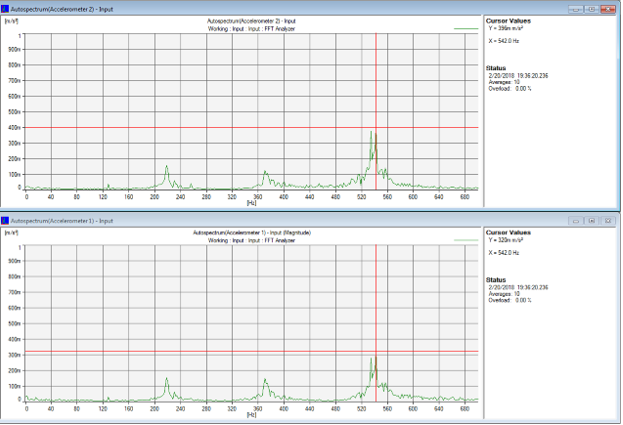Click the [m/s²] Y-axis unit label in top graph
The image size is (623, 425).
[11, 20]
